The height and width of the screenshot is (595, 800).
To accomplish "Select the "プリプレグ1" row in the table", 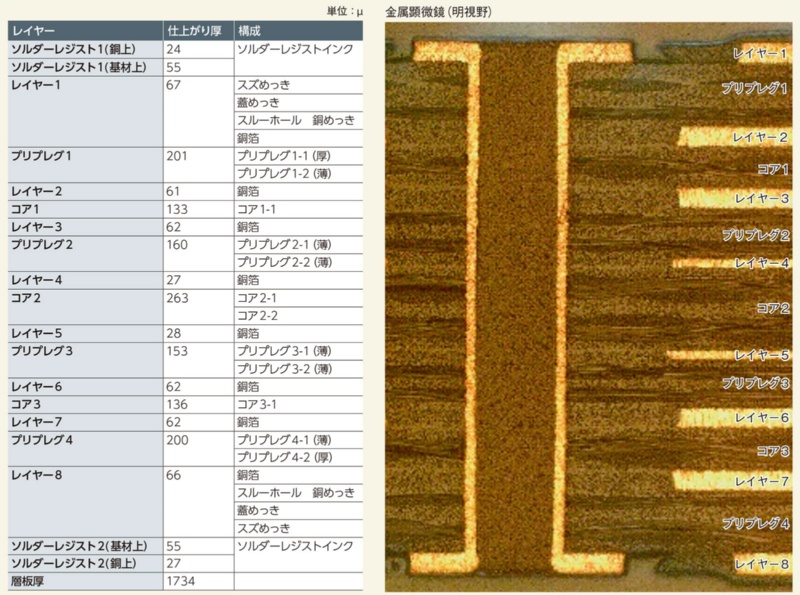I will pos(41,156).
